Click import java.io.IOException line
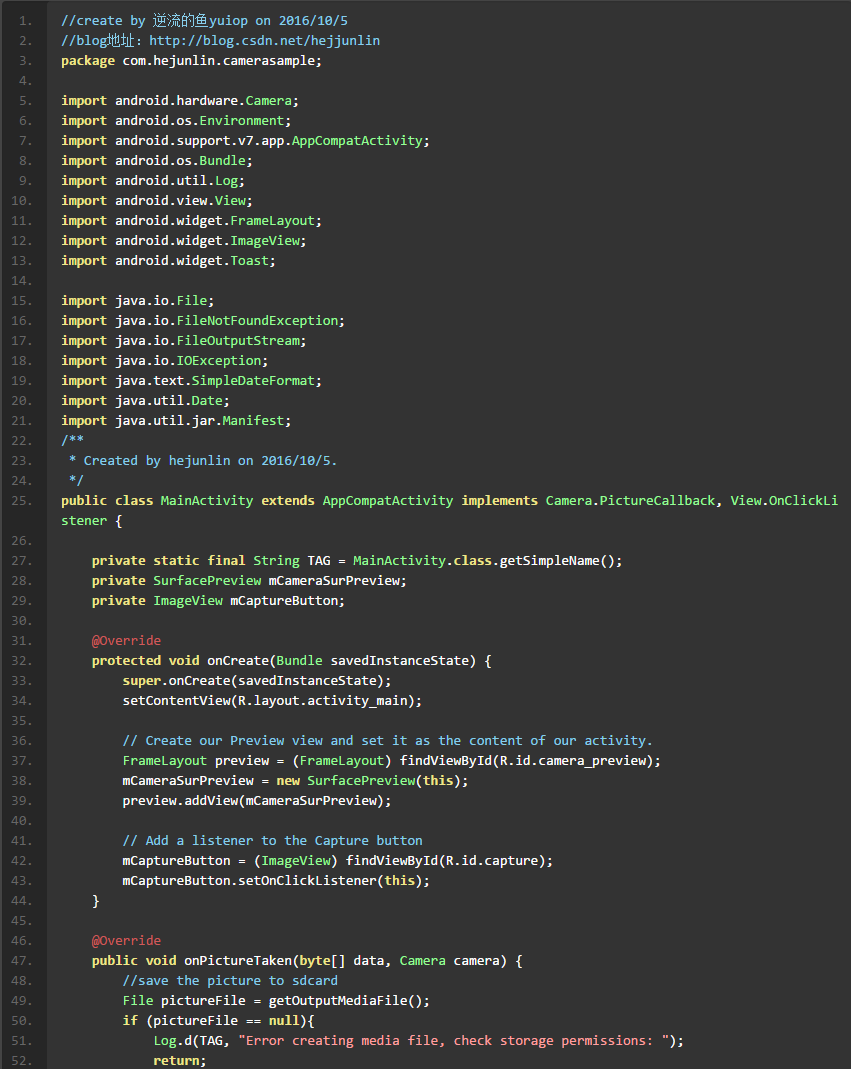Image resolution: width=851 pixels, height=1069 pixels. pyautogui.click(x=164, y=361)
